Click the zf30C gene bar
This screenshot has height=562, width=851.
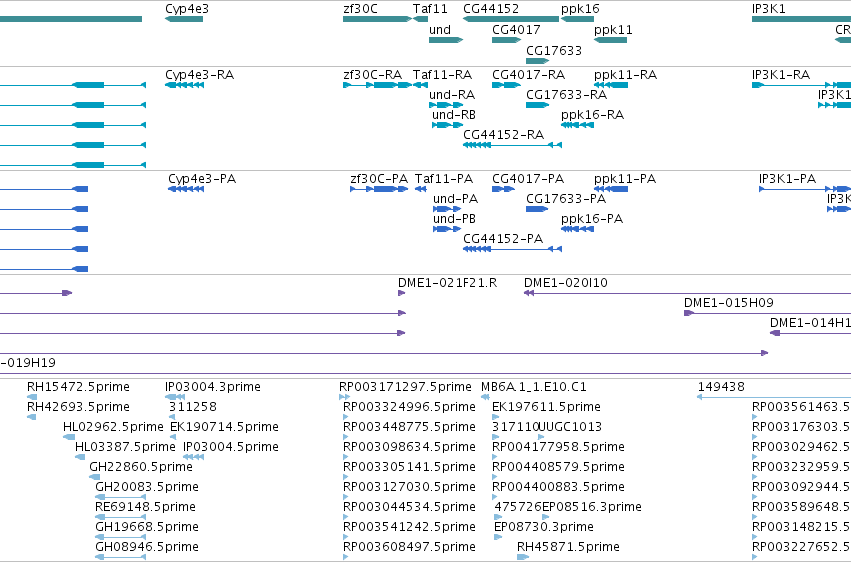tap(377, 19)
